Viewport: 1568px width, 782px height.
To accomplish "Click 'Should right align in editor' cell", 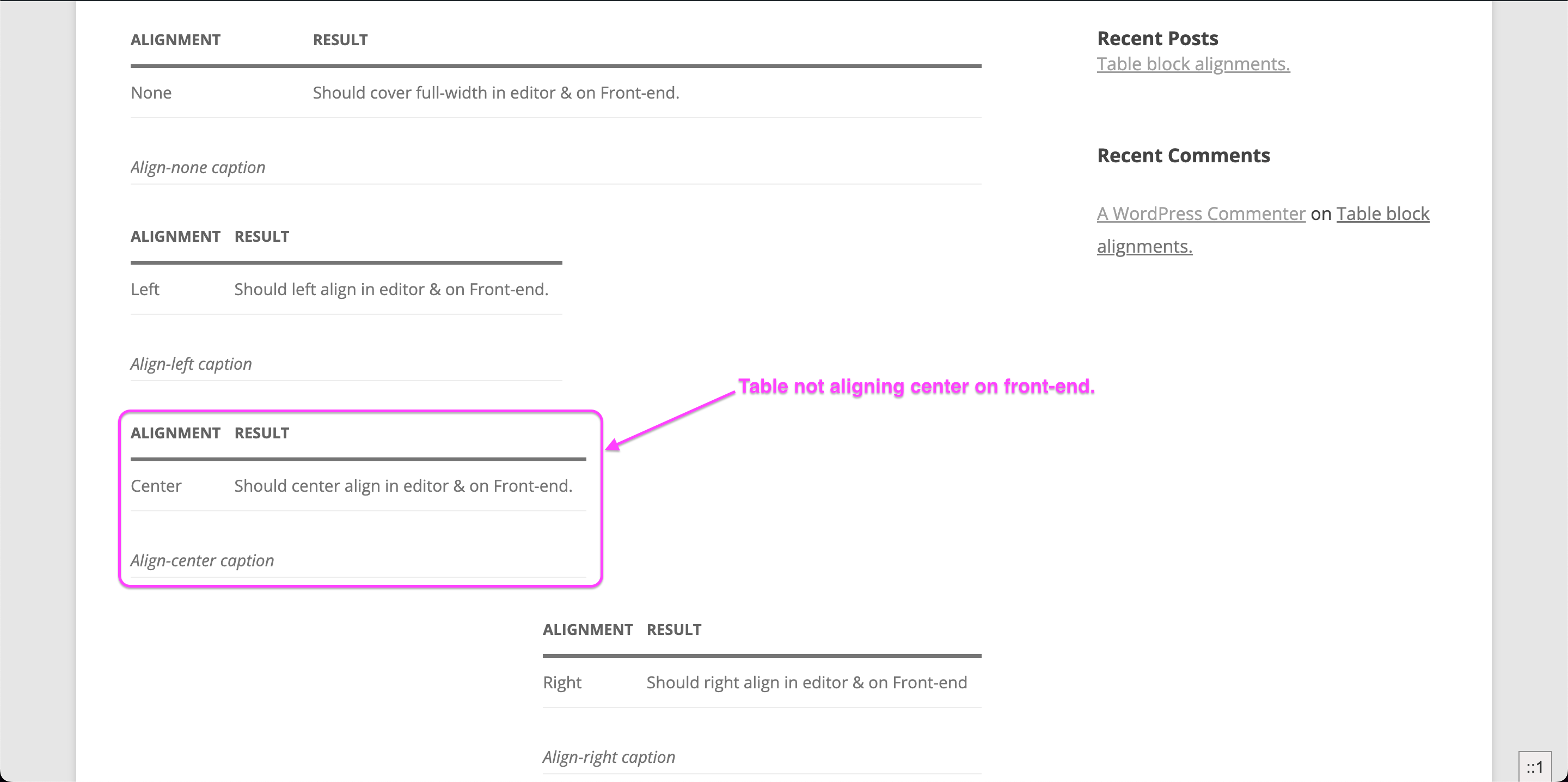I will pyautogui.click(x=806, y=683).
